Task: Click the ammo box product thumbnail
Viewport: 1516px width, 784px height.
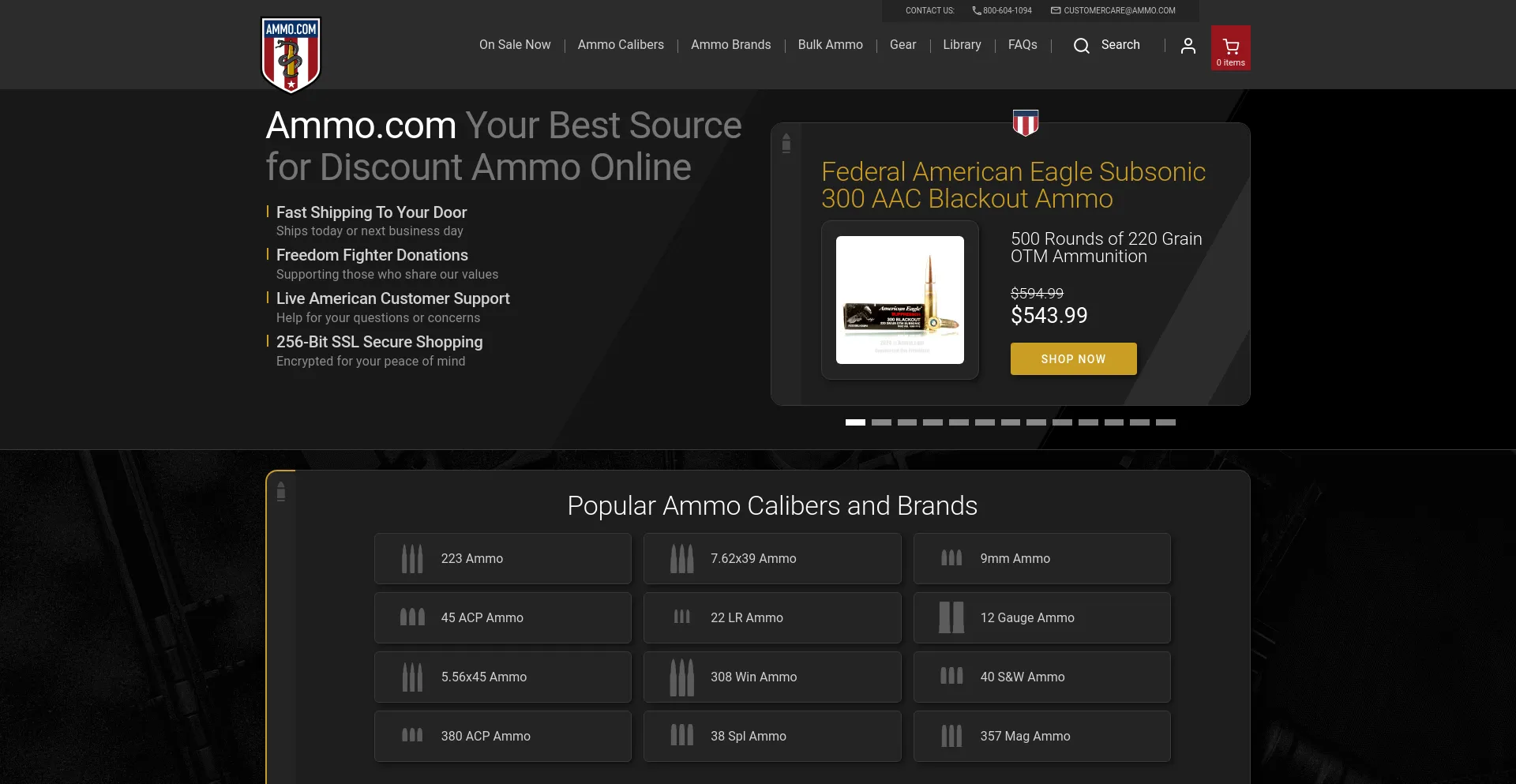Action: tap(899, 300)
